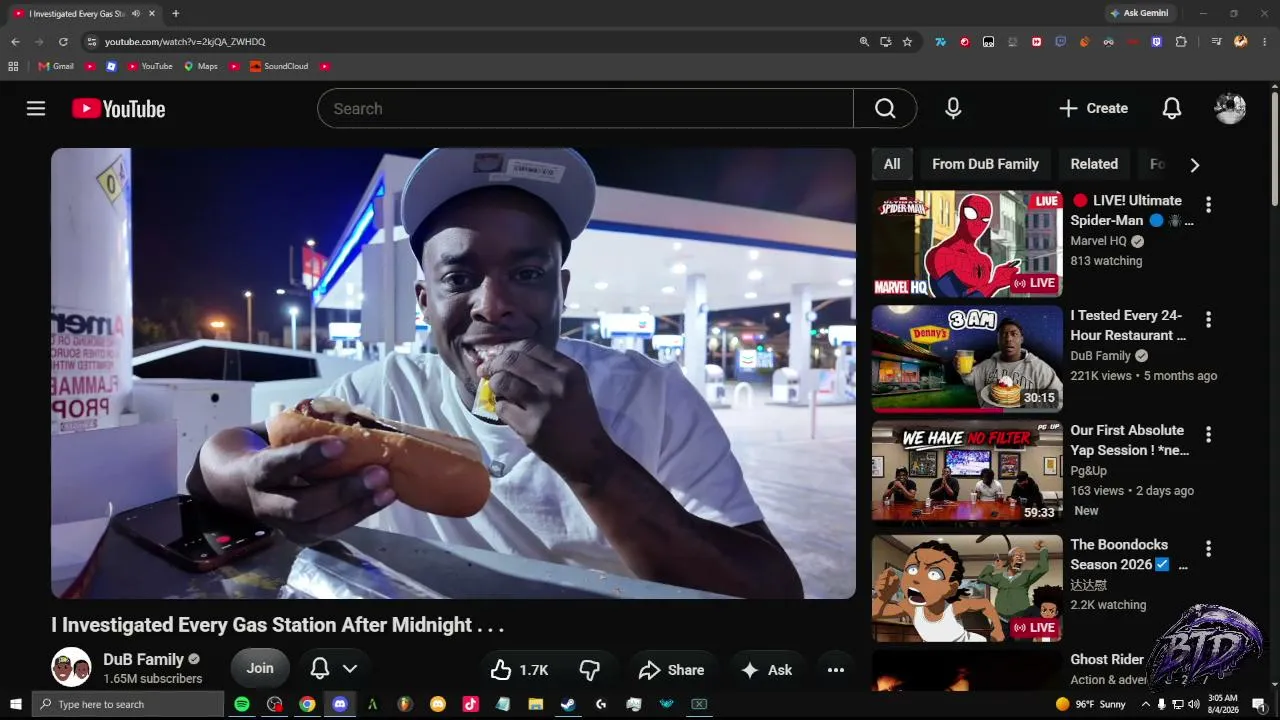Click the page vertical scrollbar
This screenshot has width=1280, height=720.
pos(1275,150)
